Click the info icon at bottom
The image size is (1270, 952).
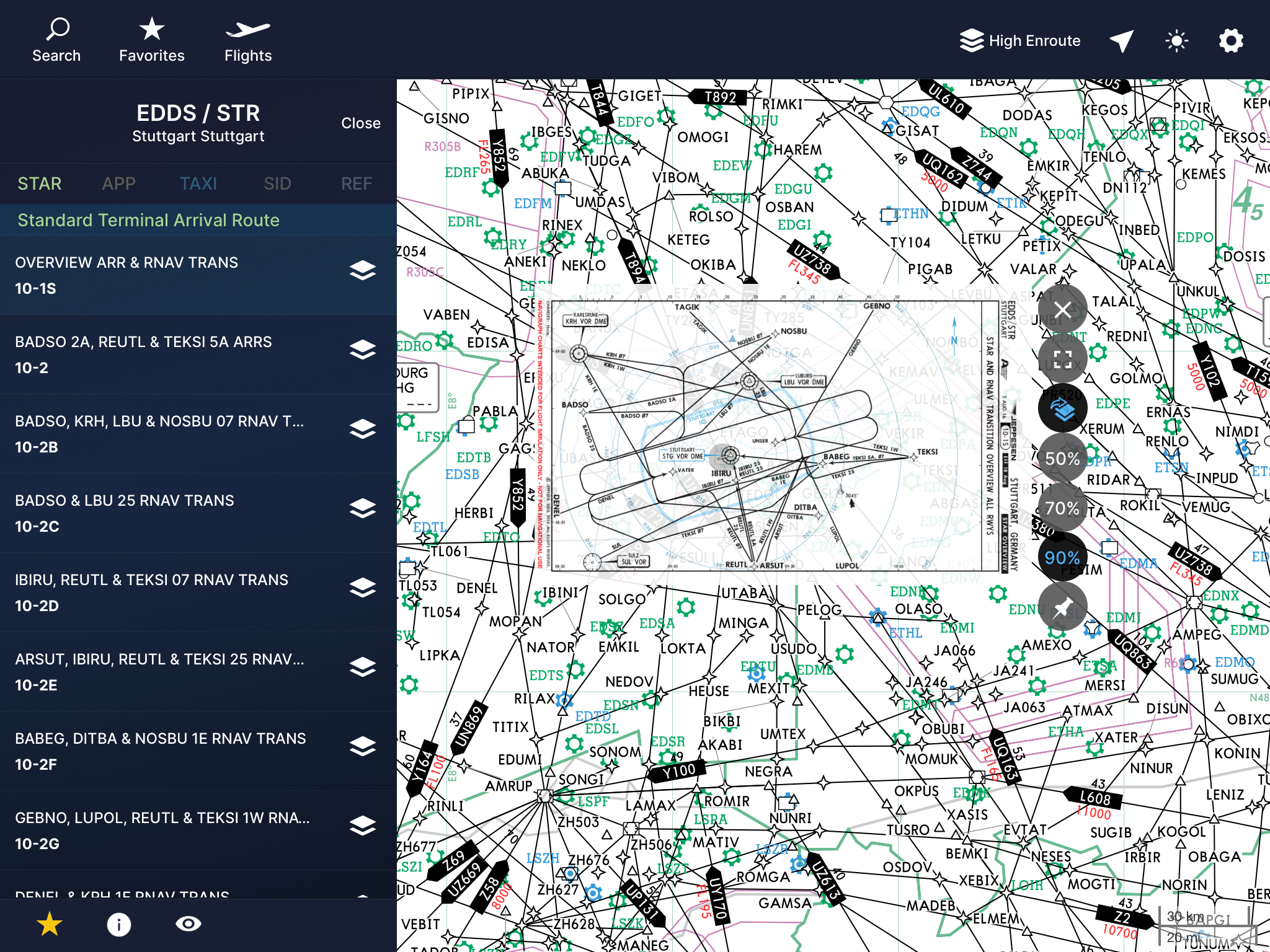[x=118, y=924]
